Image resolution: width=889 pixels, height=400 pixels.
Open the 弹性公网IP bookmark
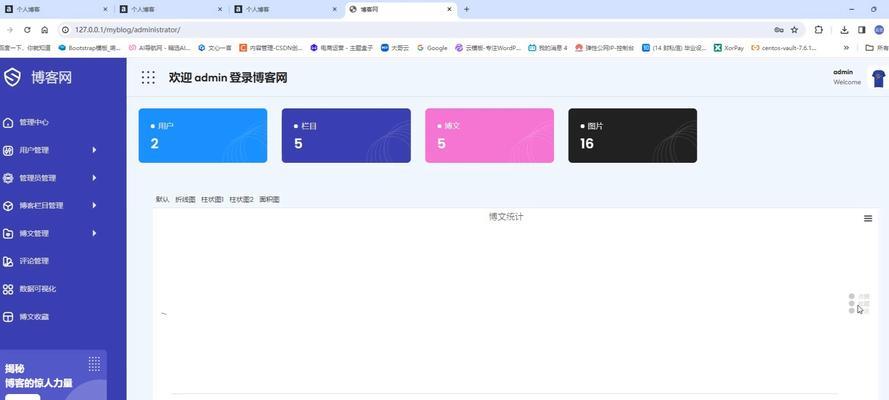[x=604, y=48]
